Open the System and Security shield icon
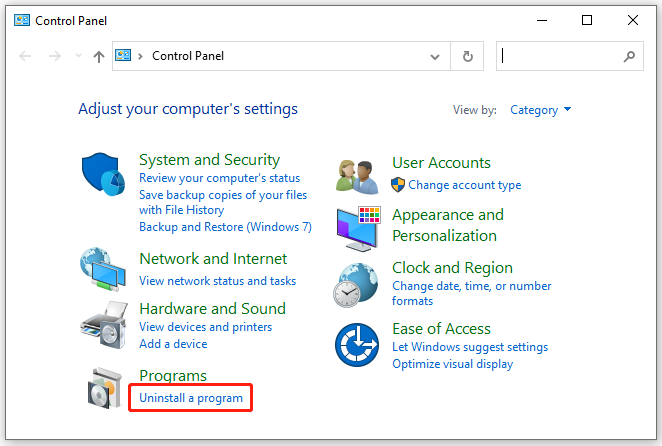The height and width of the screenshot is (446, 662). pos(103,174)
